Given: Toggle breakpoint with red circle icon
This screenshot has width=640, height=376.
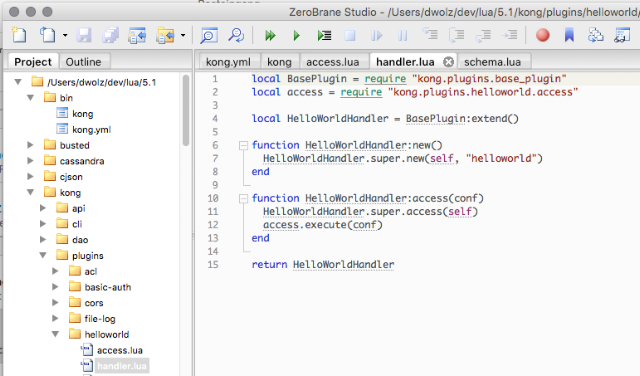Looking at the screenshot, I should (542, 35).
